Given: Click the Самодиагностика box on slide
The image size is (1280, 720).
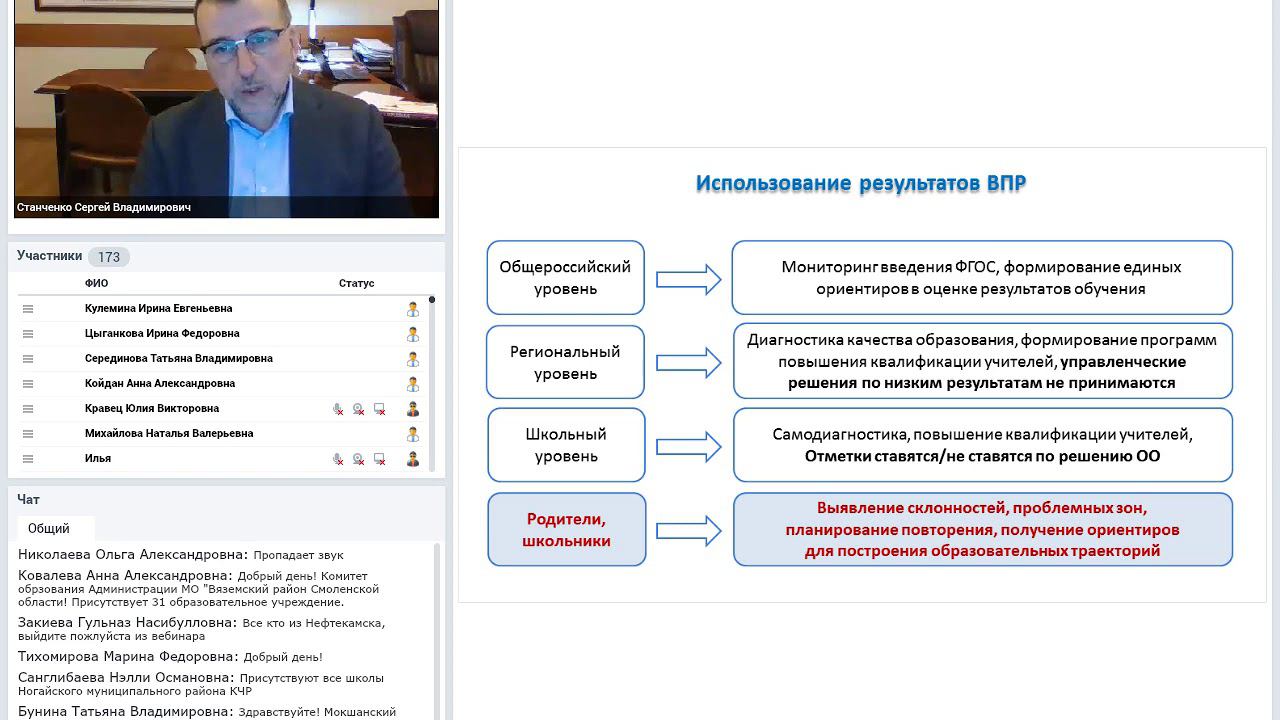Looking at the screenshot, I should point(982,445).
